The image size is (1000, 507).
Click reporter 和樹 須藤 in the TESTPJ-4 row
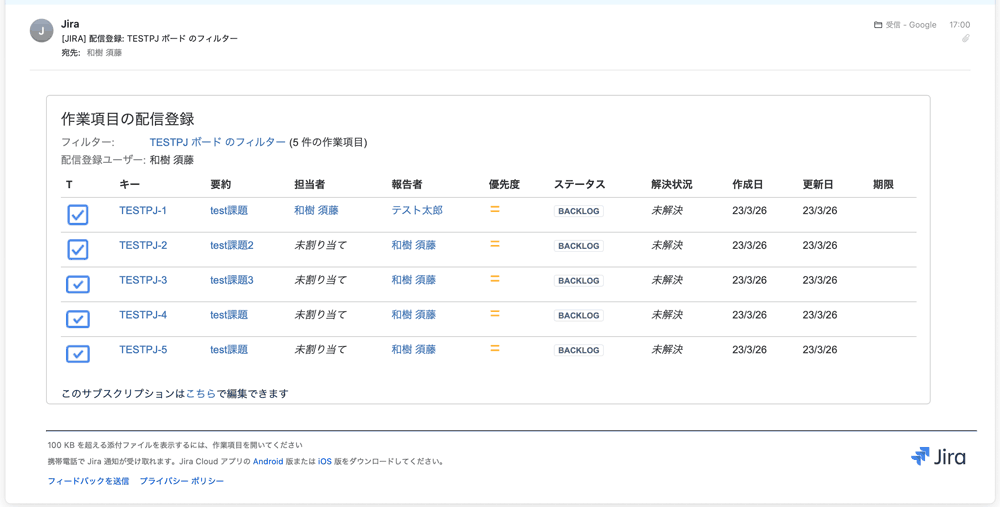(414, 315)
